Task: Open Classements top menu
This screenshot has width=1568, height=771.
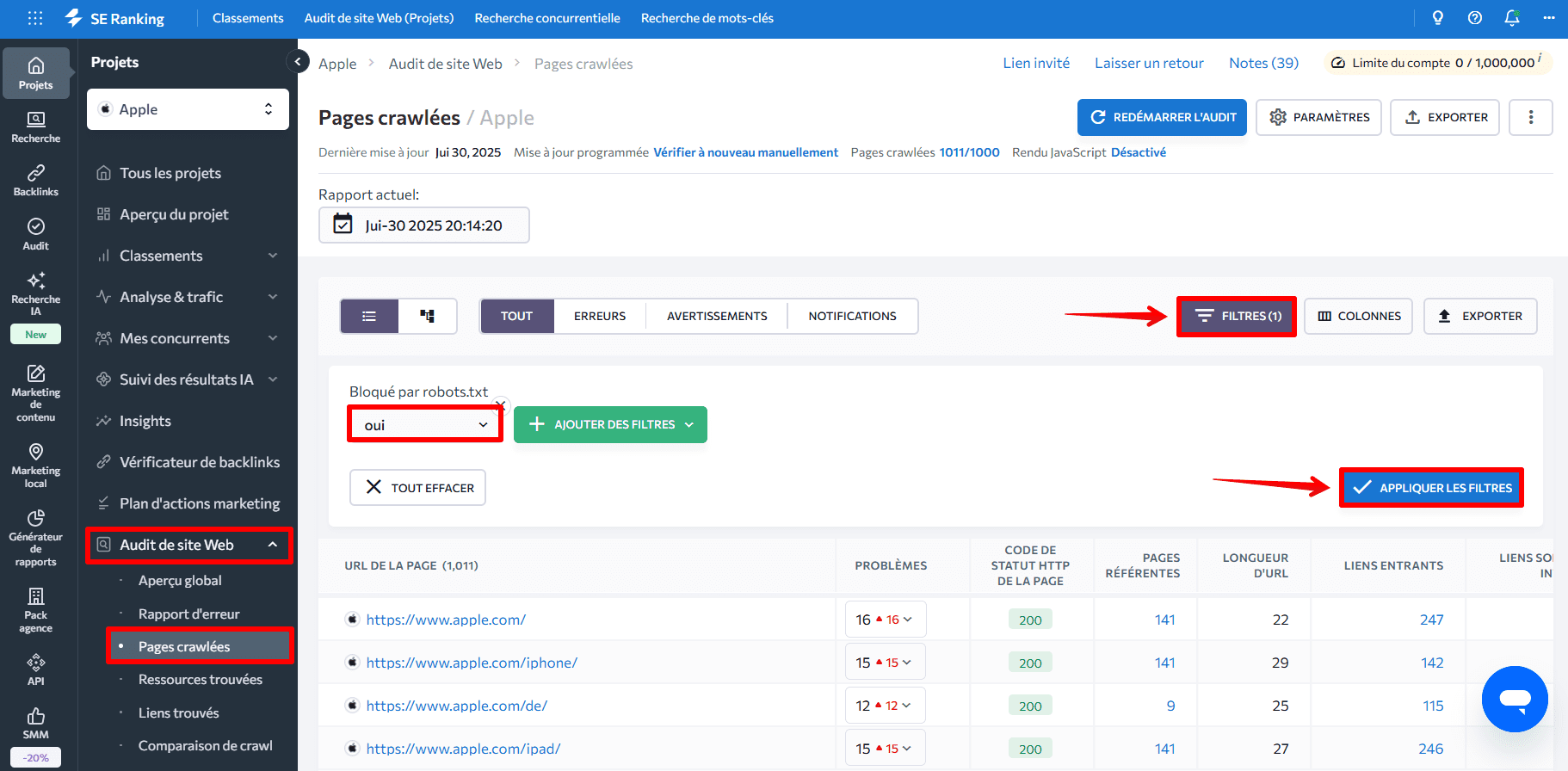Action: 248,18
